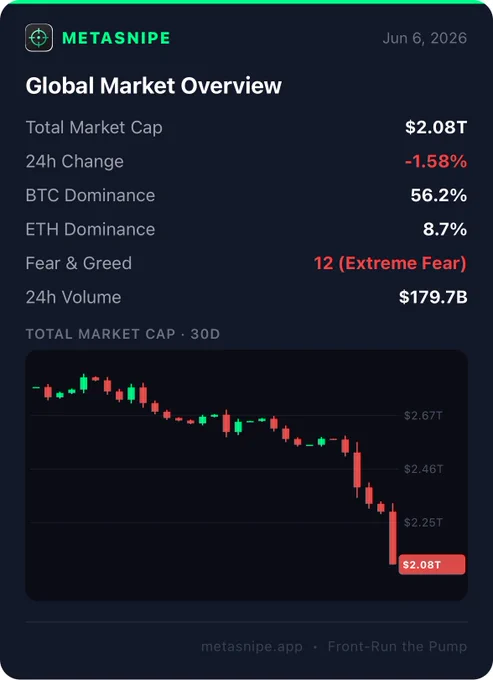
Task: Select the Jun 6, 2026 date label
Action: pyautogui.click(x=424, y=38)
